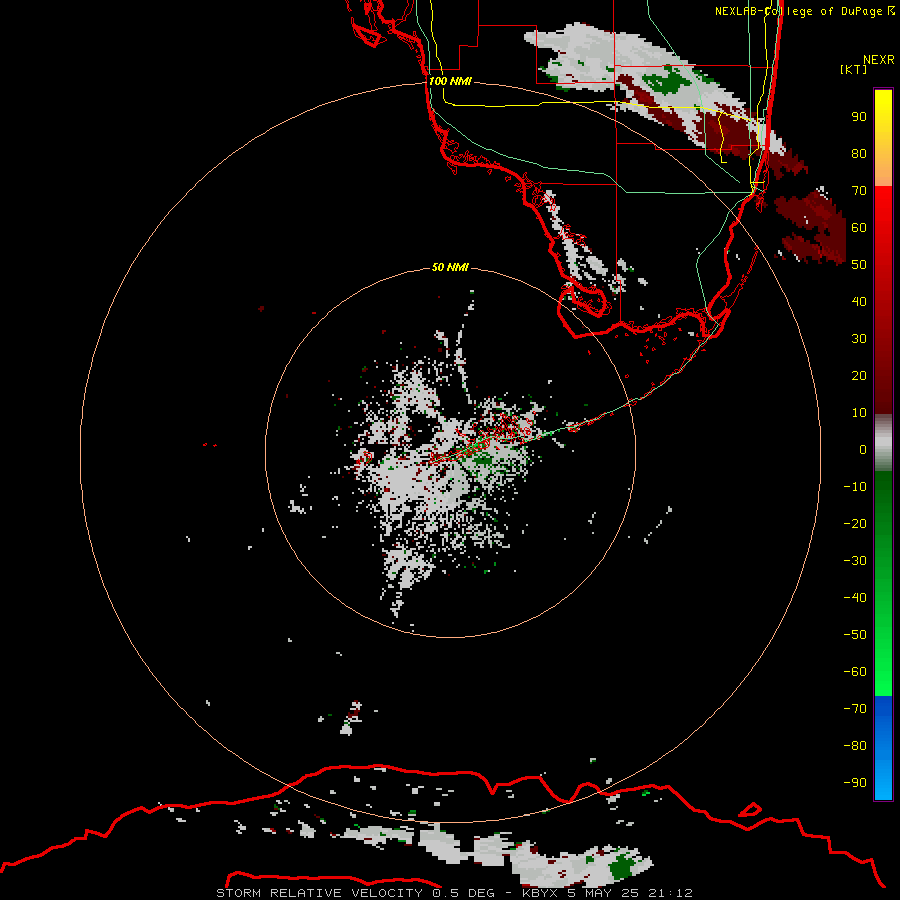Viewport: 900px width, 900px height.
Task: Click the -50 value on the velocity scale
Action: 855,635
